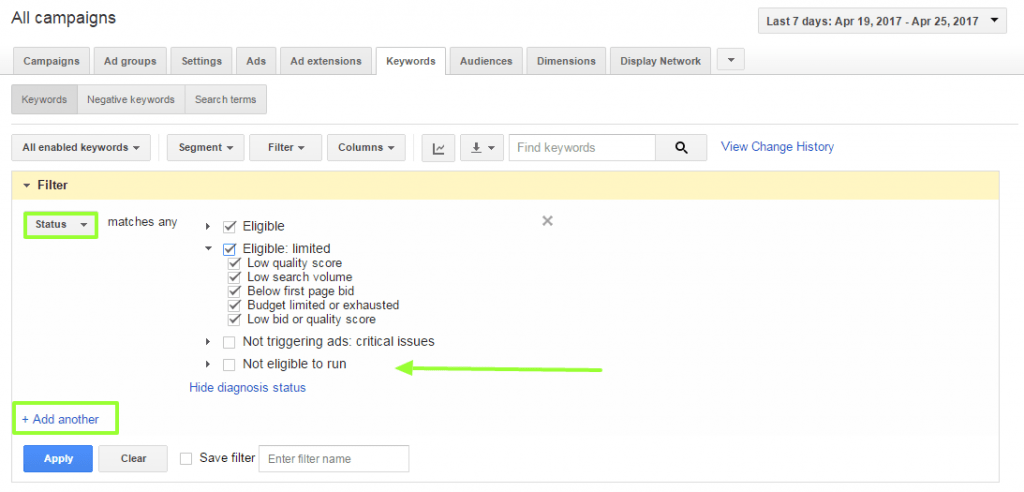Click the chart graph icon button

[438, 148]
